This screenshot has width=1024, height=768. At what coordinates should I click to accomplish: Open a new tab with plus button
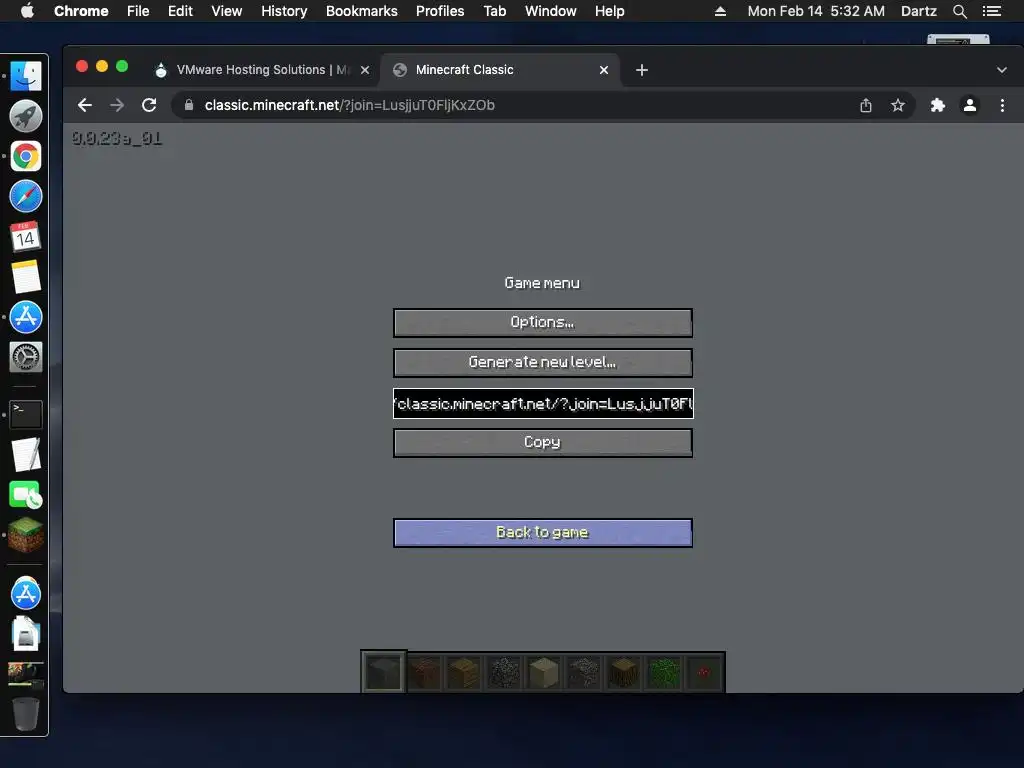click(642, 70)
